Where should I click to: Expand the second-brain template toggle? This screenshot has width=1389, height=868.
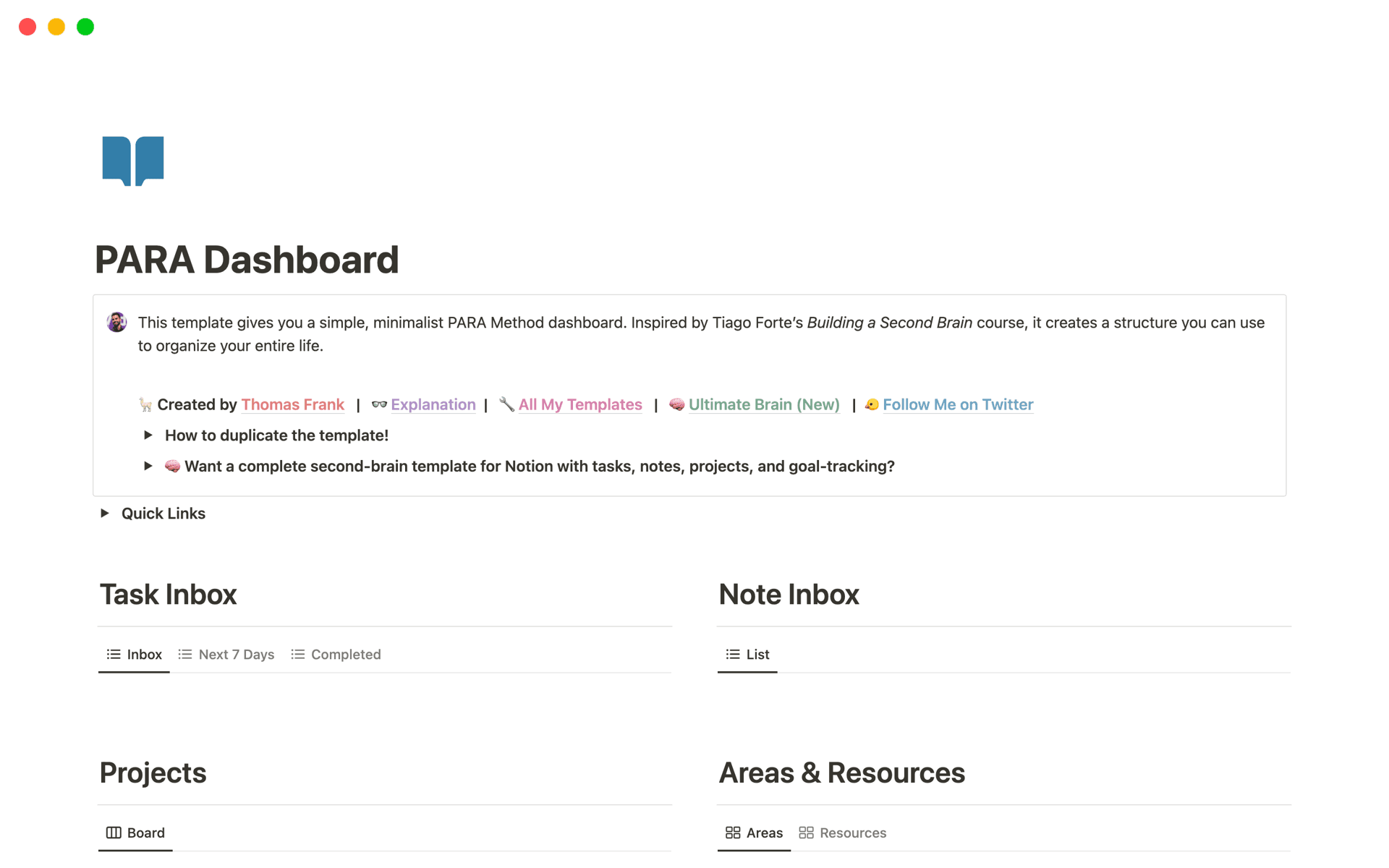[148, 466]
